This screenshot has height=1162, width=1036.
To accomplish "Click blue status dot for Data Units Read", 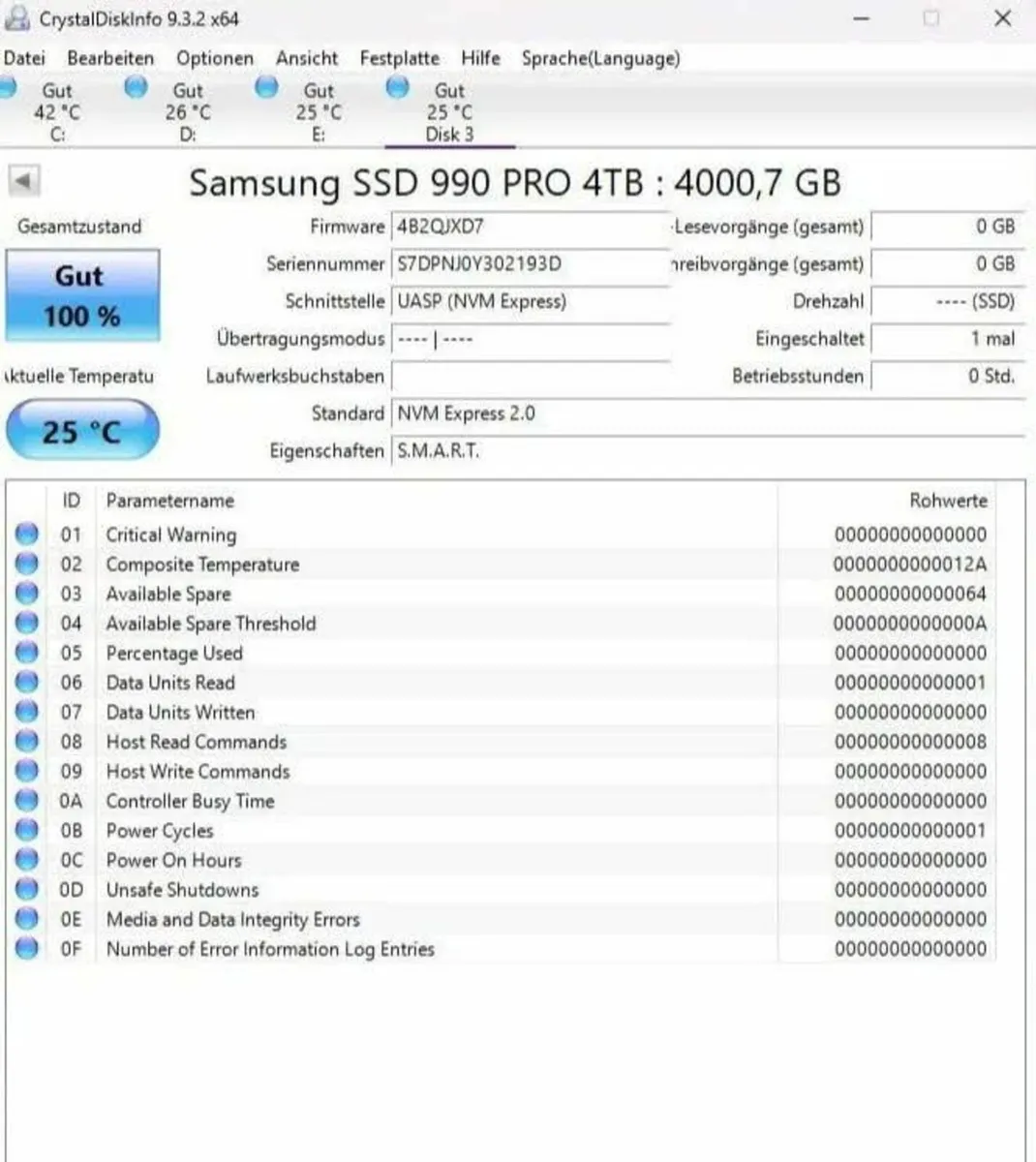I will click(x=26, y=682).
